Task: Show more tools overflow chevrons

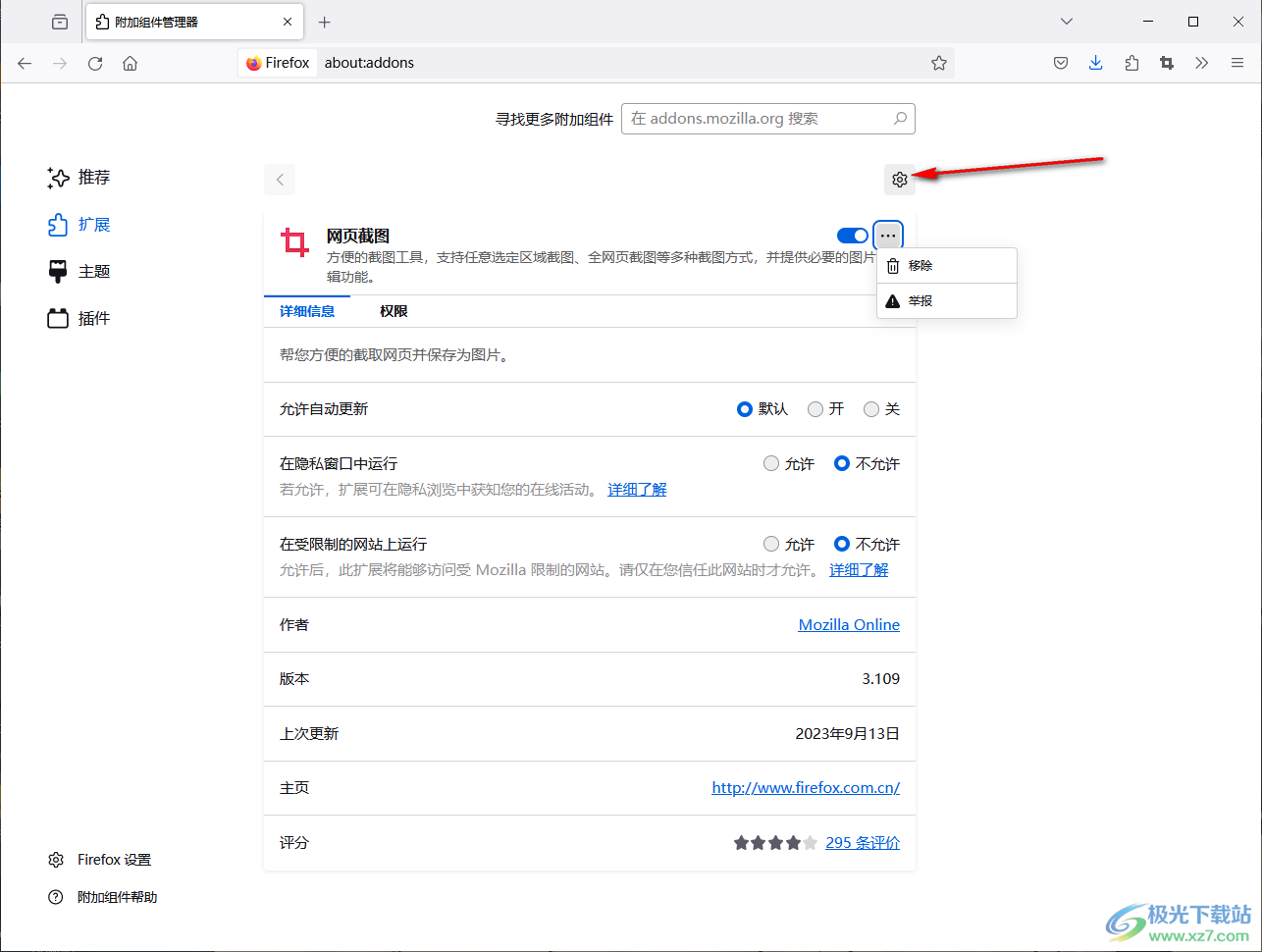Action: (x=1202, y=63)
